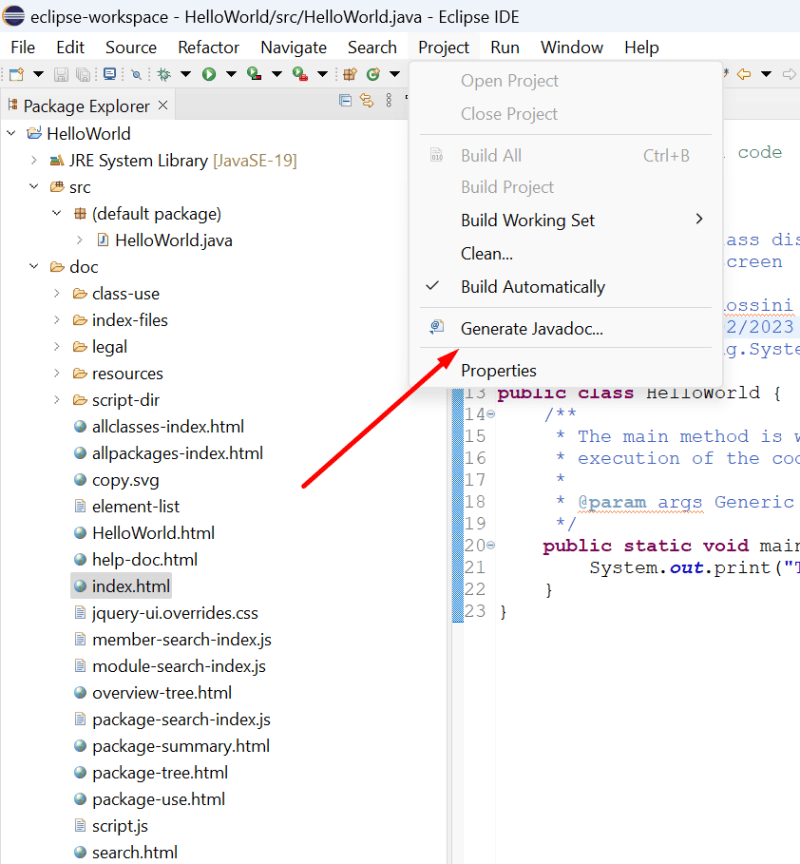This screenshot has width=800, height=864.
Task: Expand the class-use folder
Action: point(57,293)
